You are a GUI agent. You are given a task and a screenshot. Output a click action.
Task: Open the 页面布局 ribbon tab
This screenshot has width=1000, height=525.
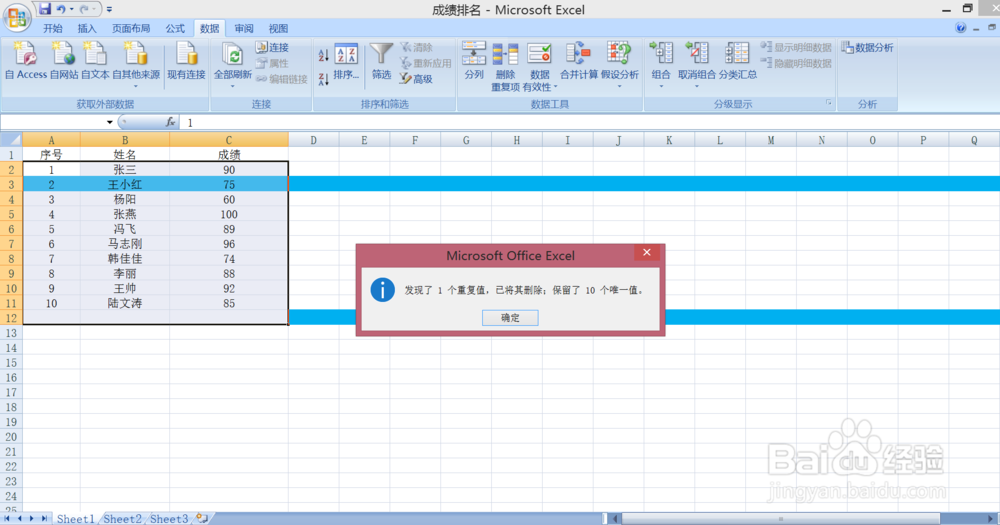(x=131, y=28)
